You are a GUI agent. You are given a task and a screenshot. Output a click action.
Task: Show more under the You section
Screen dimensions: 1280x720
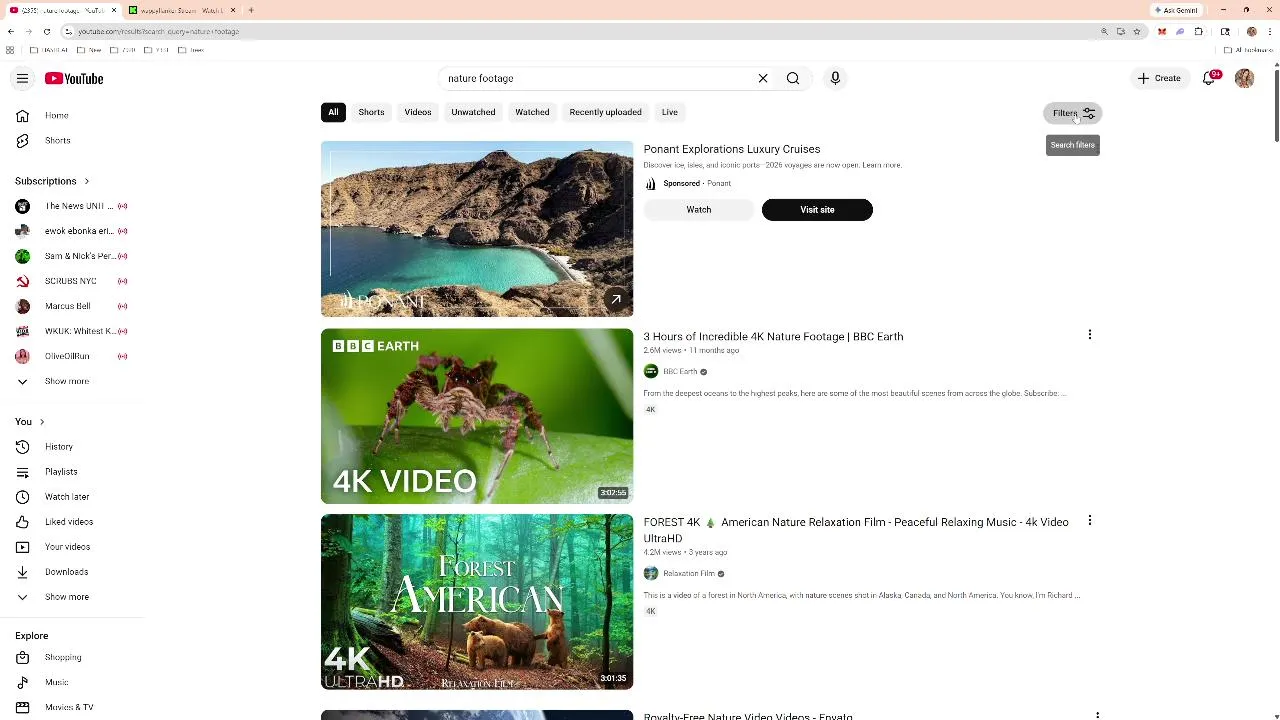click(72, 597)
